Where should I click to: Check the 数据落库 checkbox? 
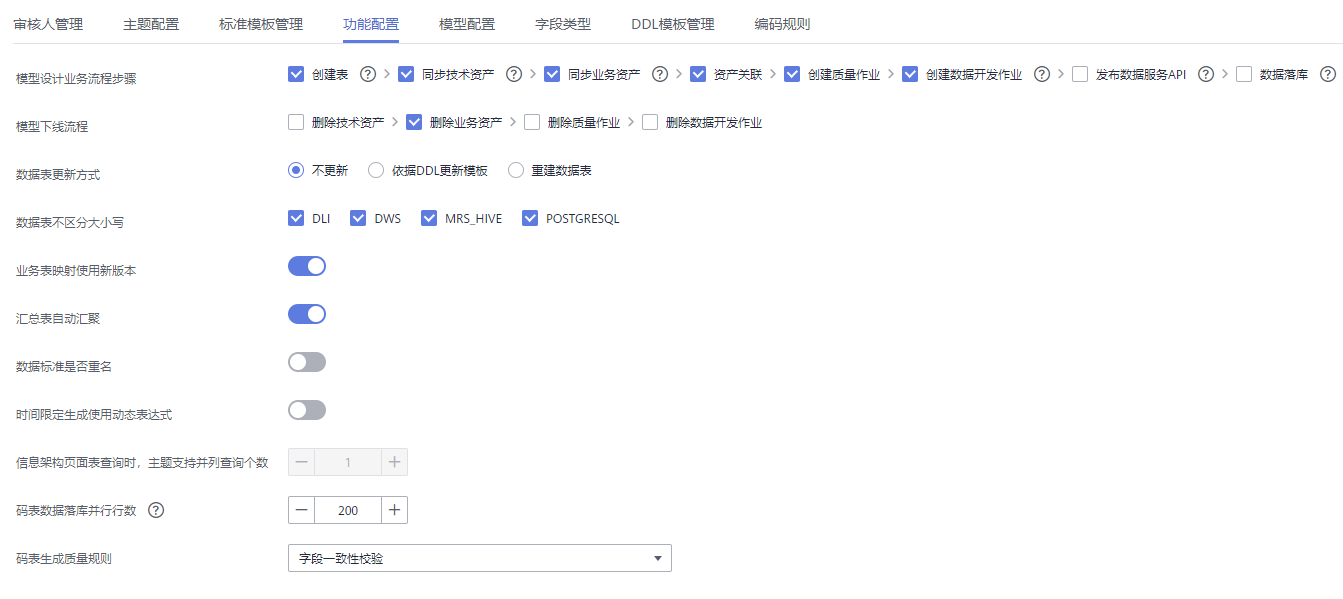tap(1244, 74)
